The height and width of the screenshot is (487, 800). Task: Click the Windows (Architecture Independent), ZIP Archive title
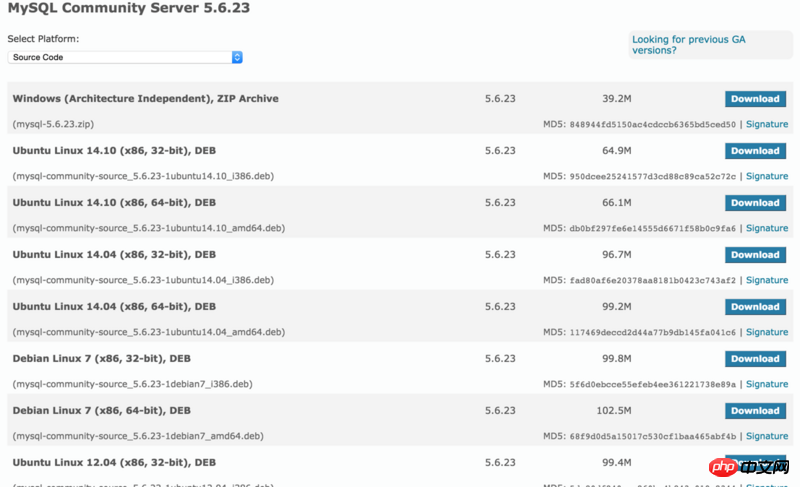145,98
